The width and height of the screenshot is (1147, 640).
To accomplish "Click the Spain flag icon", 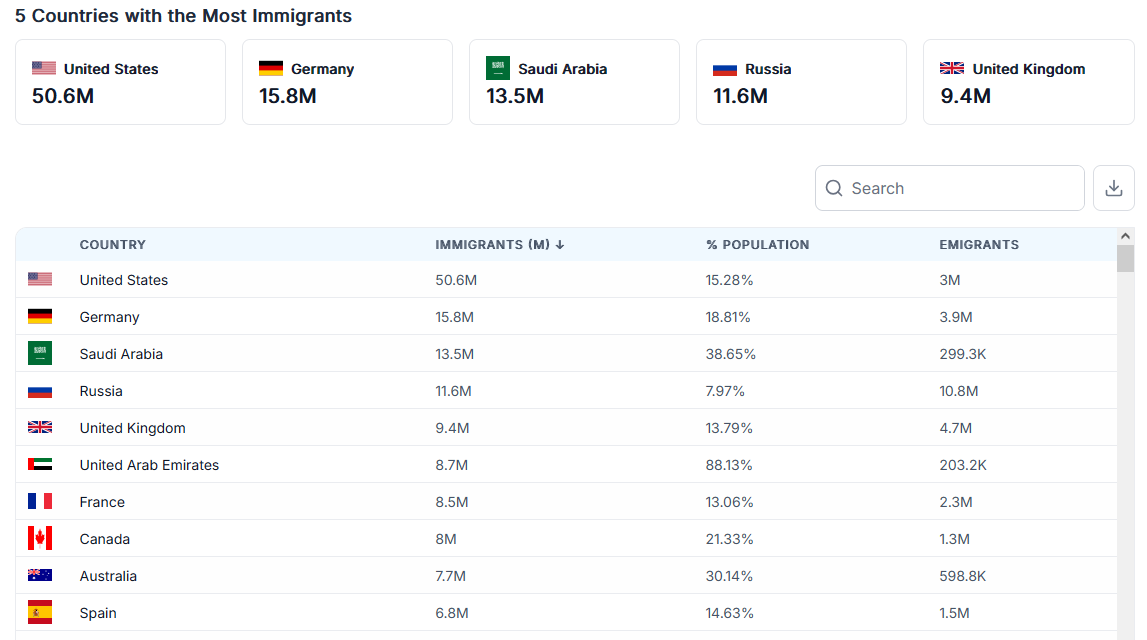I will coord(40,612).
